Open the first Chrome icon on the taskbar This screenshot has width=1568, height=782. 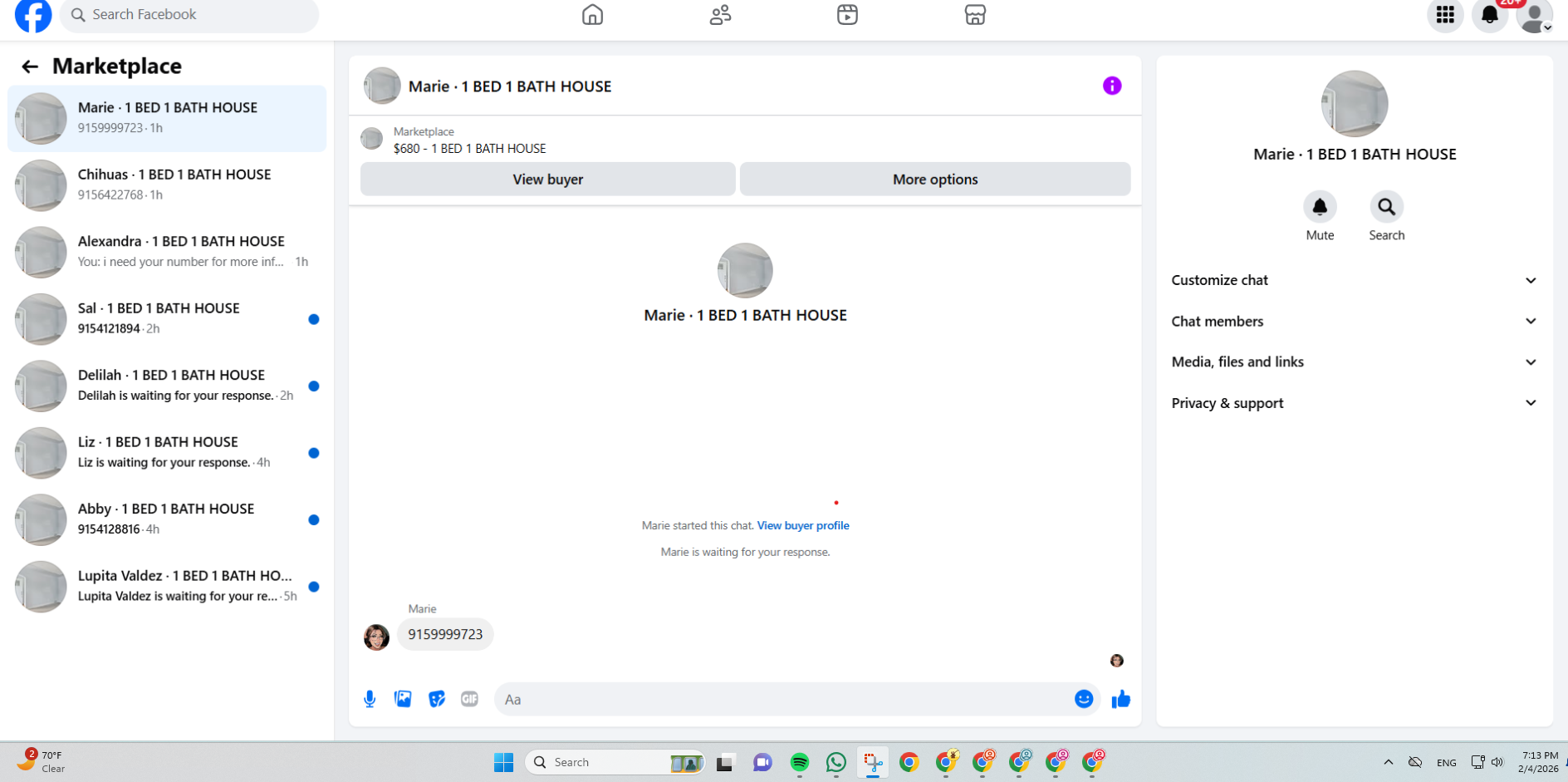[909, 762]
